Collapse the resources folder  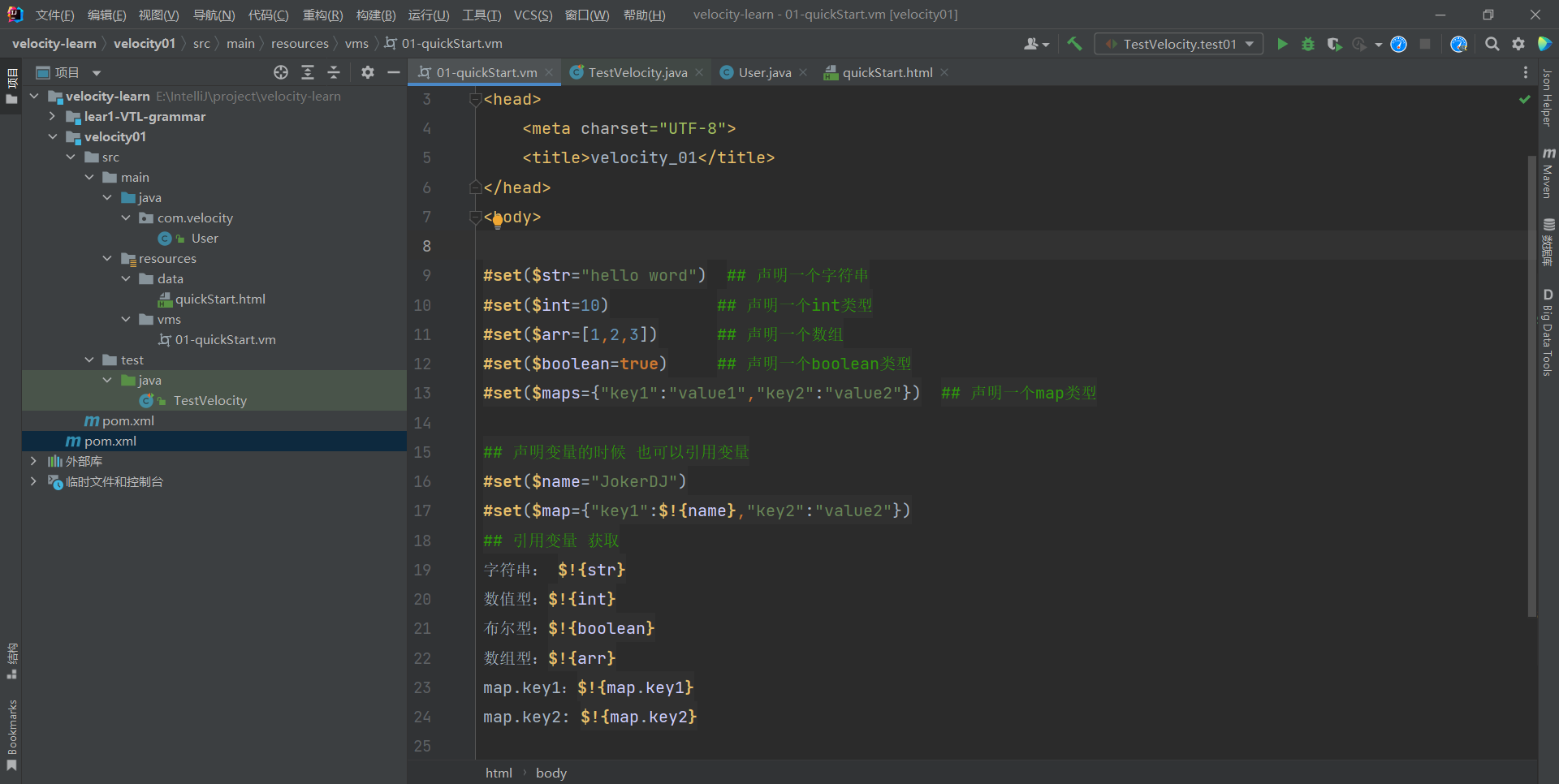tap(107, 258)
